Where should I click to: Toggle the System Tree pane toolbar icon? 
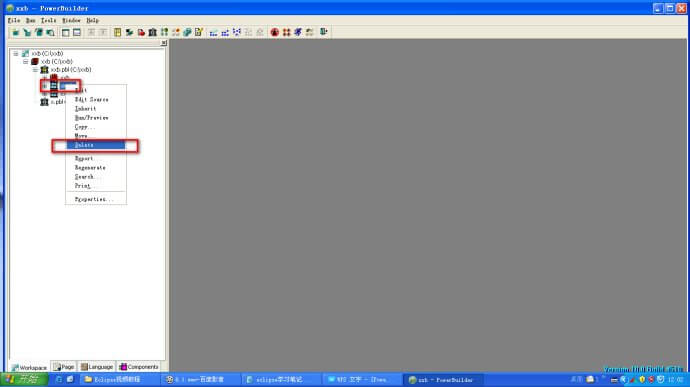pyautogui.click(x=66, y=32)
